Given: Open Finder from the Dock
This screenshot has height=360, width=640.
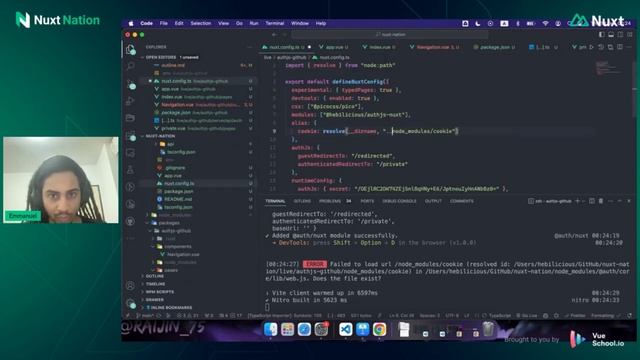Looking at the screenshot, I should click(271, 329).
